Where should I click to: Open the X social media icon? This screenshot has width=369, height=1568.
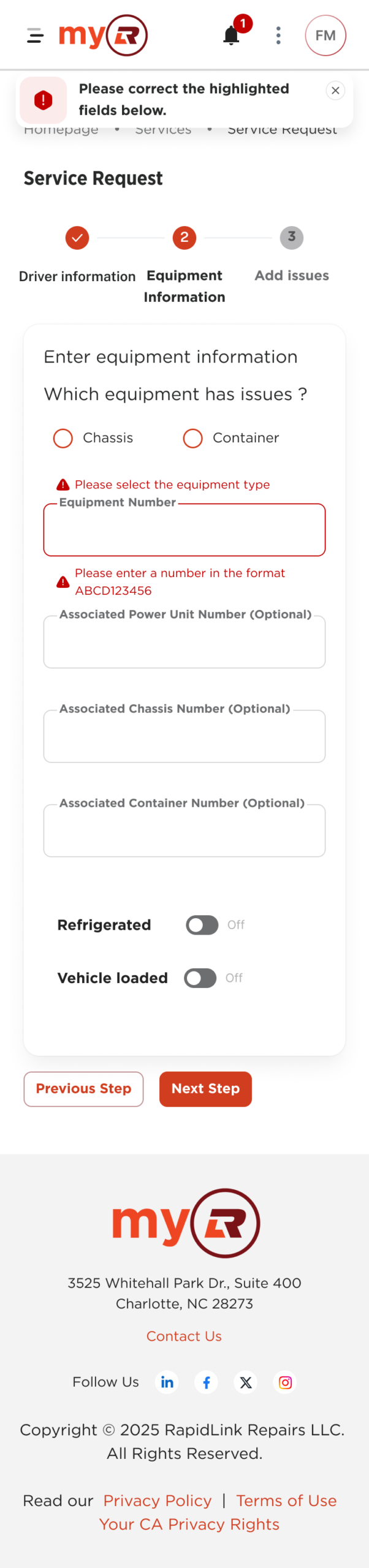[246, 1382]
